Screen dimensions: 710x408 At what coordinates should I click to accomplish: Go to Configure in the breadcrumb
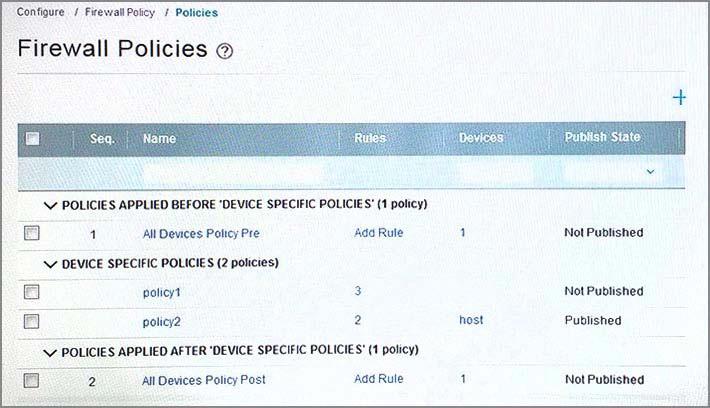[x=40, y=12]
